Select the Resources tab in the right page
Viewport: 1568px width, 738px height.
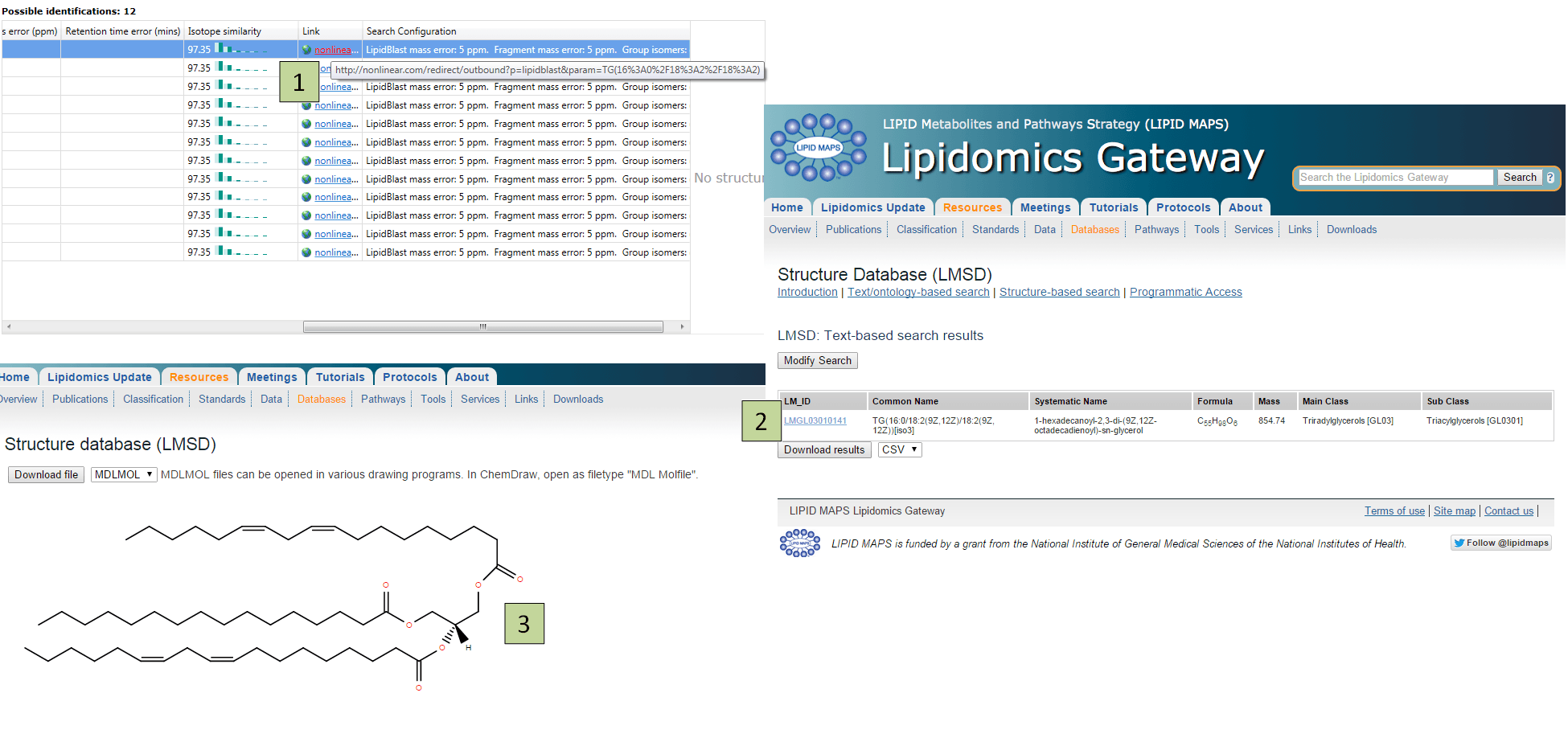[972, 207]
